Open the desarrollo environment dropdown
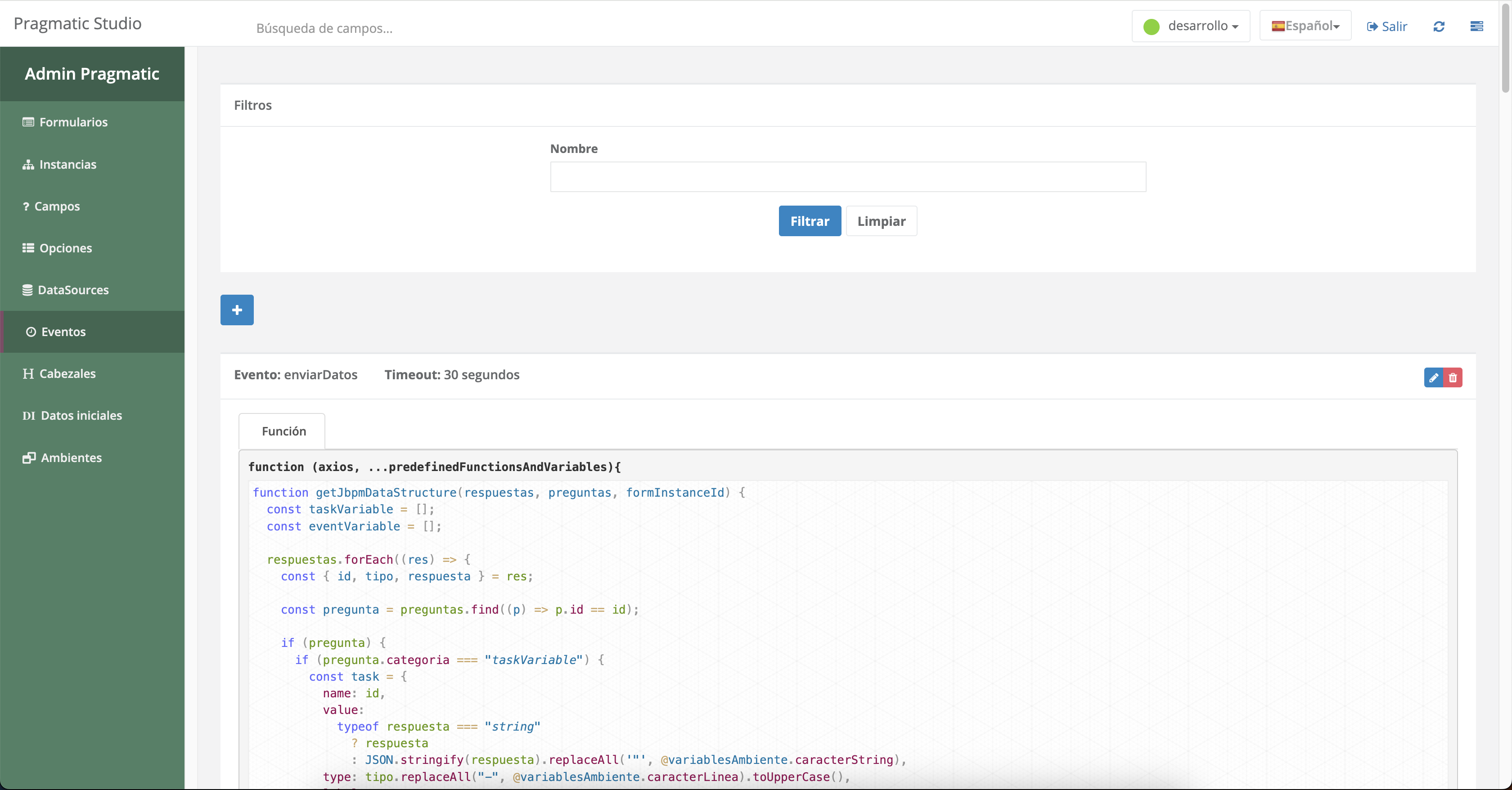The height and width of the screenshot is (790, 1512). 1191,26
